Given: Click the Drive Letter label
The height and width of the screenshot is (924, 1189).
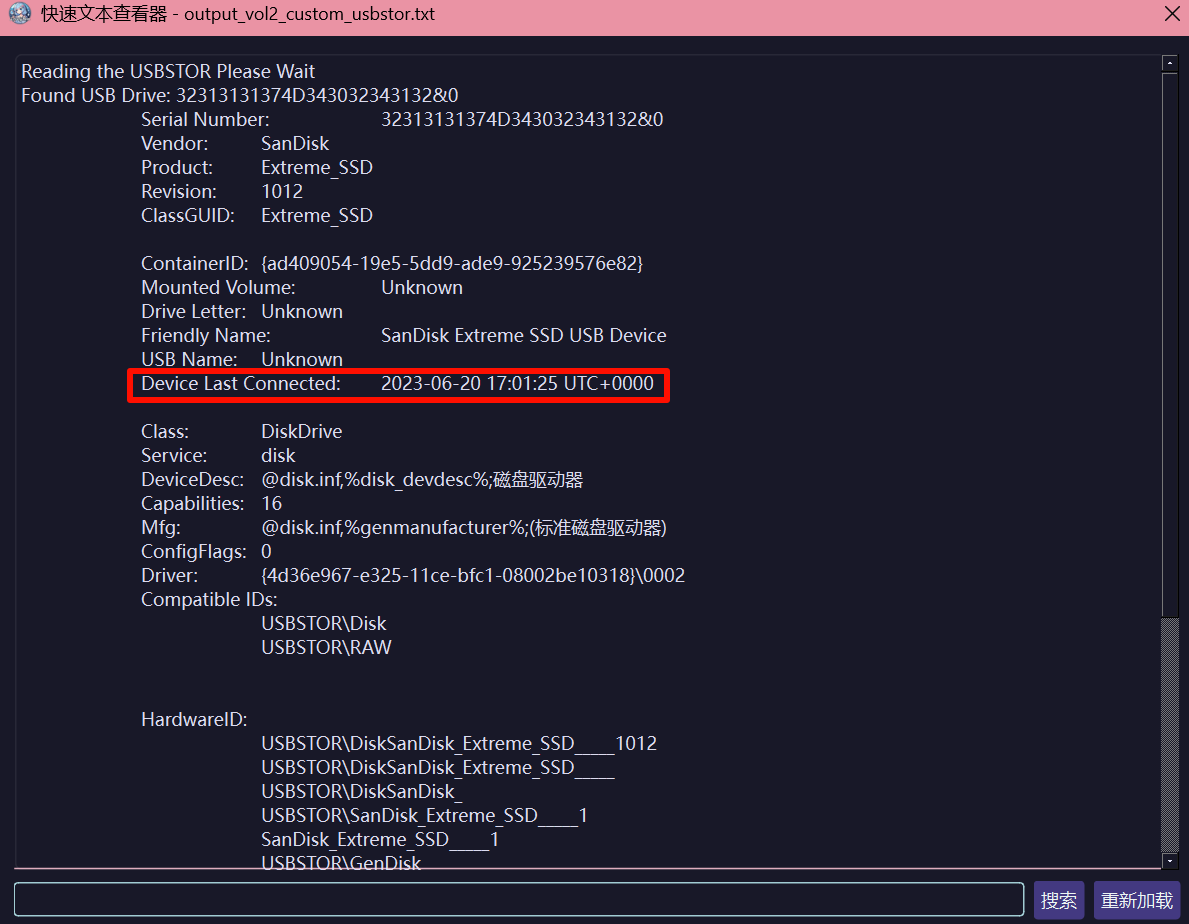Looking at the screenshot, I should pyautogui.click(x=193, y=312).
